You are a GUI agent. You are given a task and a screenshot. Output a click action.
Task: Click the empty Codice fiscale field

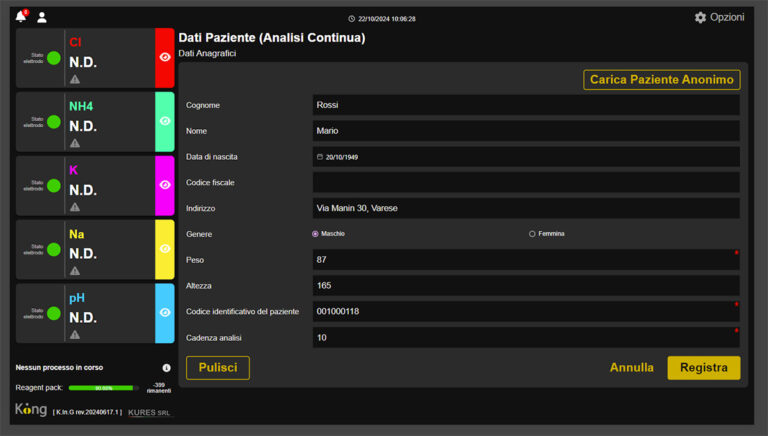click(x=526, y=183)
